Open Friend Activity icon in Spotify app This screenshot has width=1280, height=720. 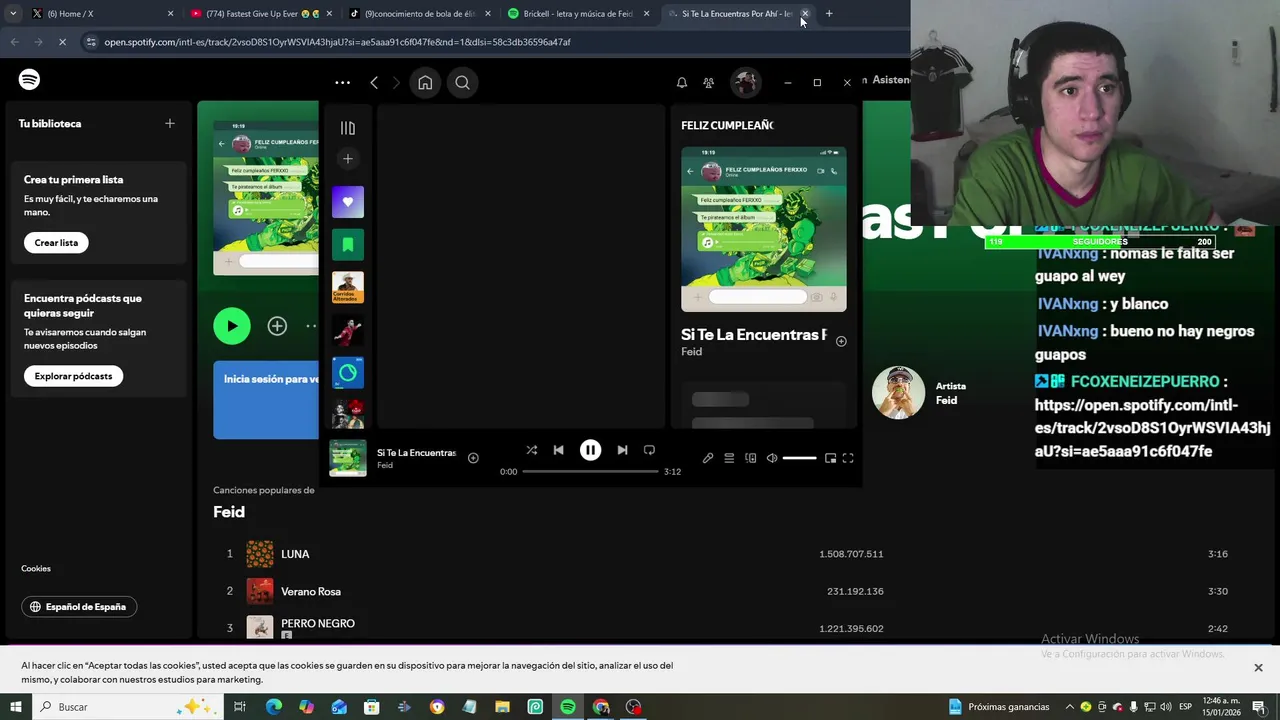pos(709,83)
